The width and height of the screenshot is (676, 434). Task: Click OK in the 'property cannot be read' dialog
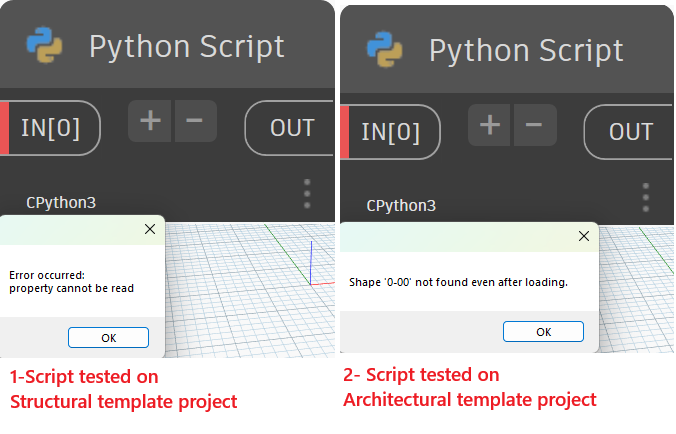tap(108, 337)
